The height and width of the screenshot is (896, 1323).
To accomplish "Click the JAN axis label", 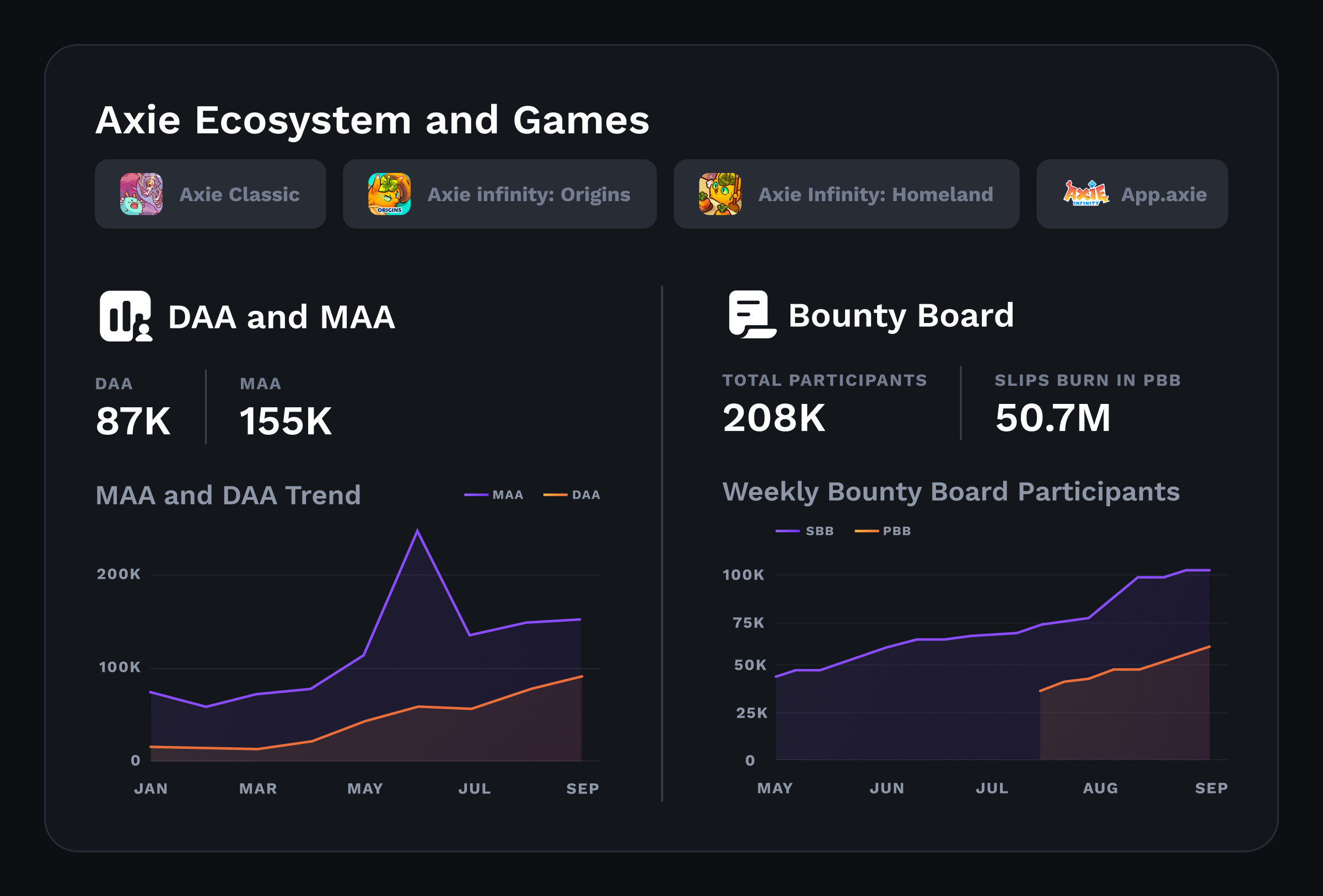I will 151,789.
